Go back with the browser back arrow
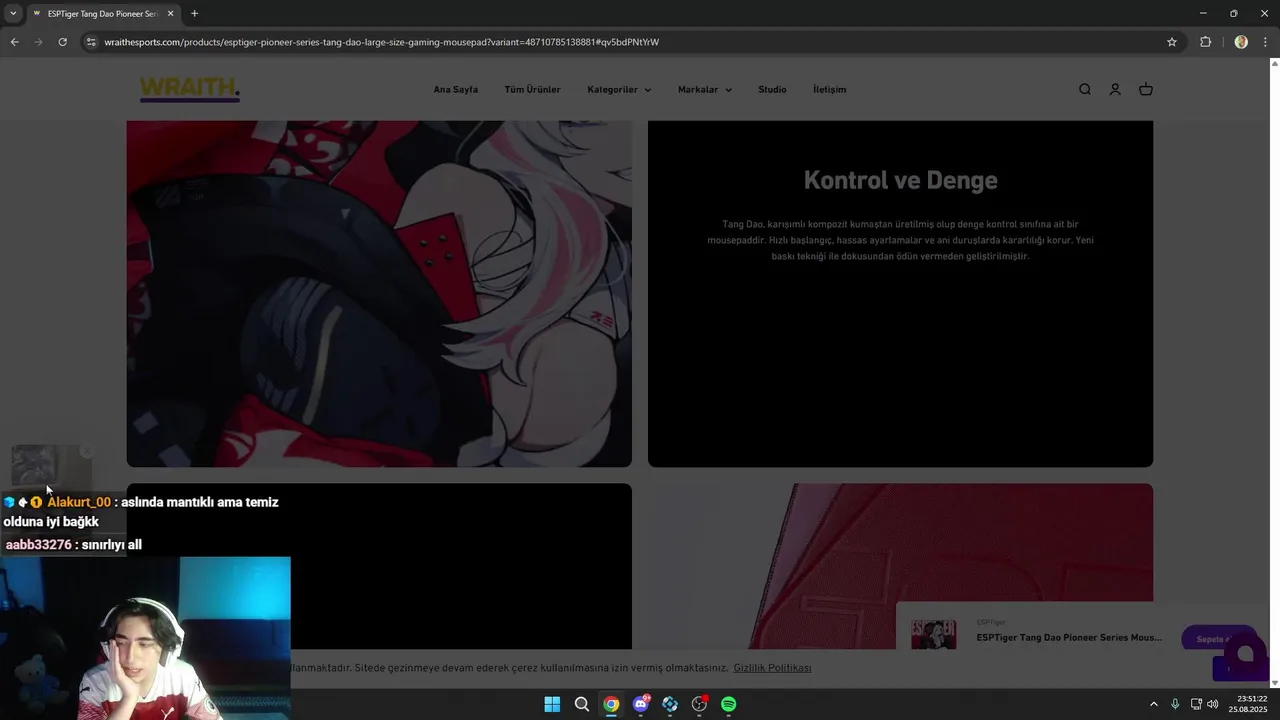 tap(14, 42)
